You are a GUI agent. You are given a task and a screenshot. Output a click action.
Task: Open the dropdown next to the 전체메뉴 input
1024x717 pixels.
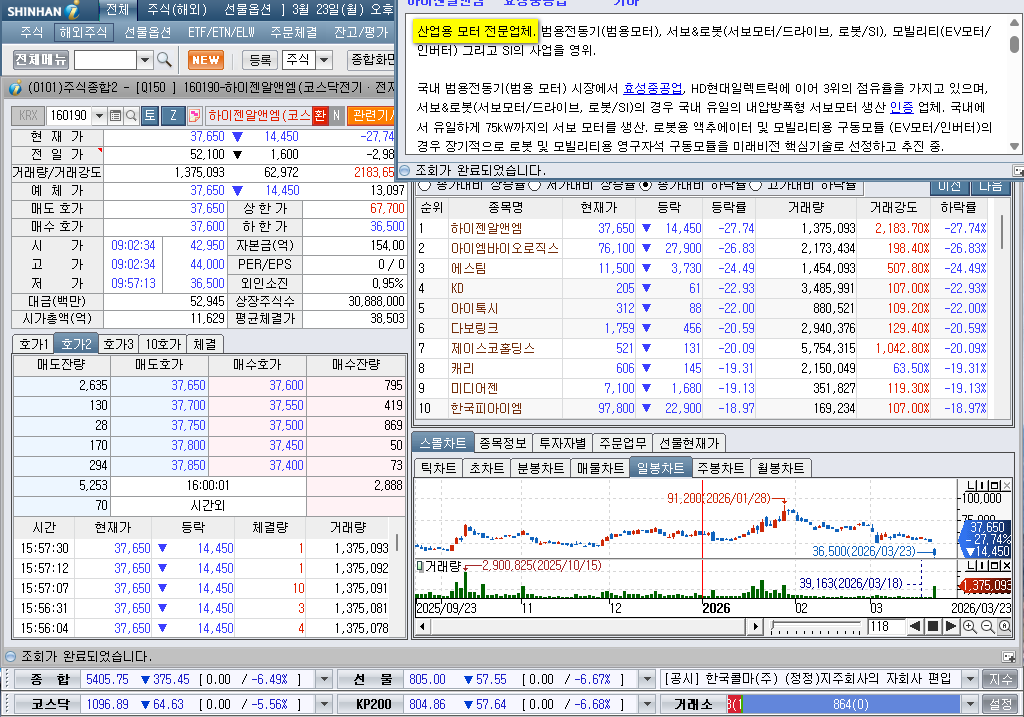(x=145, y=60)
